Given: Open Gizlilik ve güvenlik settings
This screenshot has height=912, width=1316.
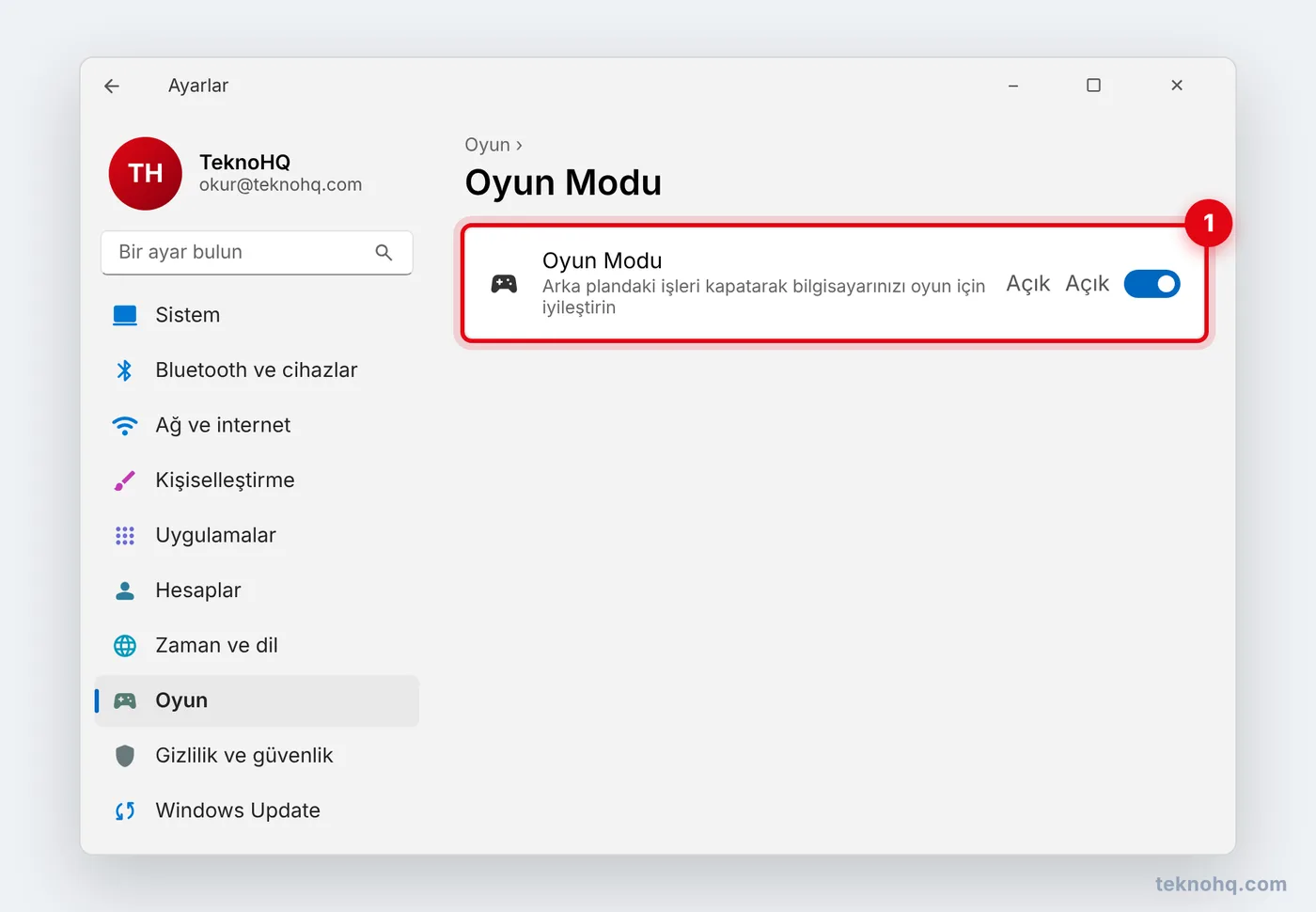Looking at the screenshot, I should (x=257, y=756).
